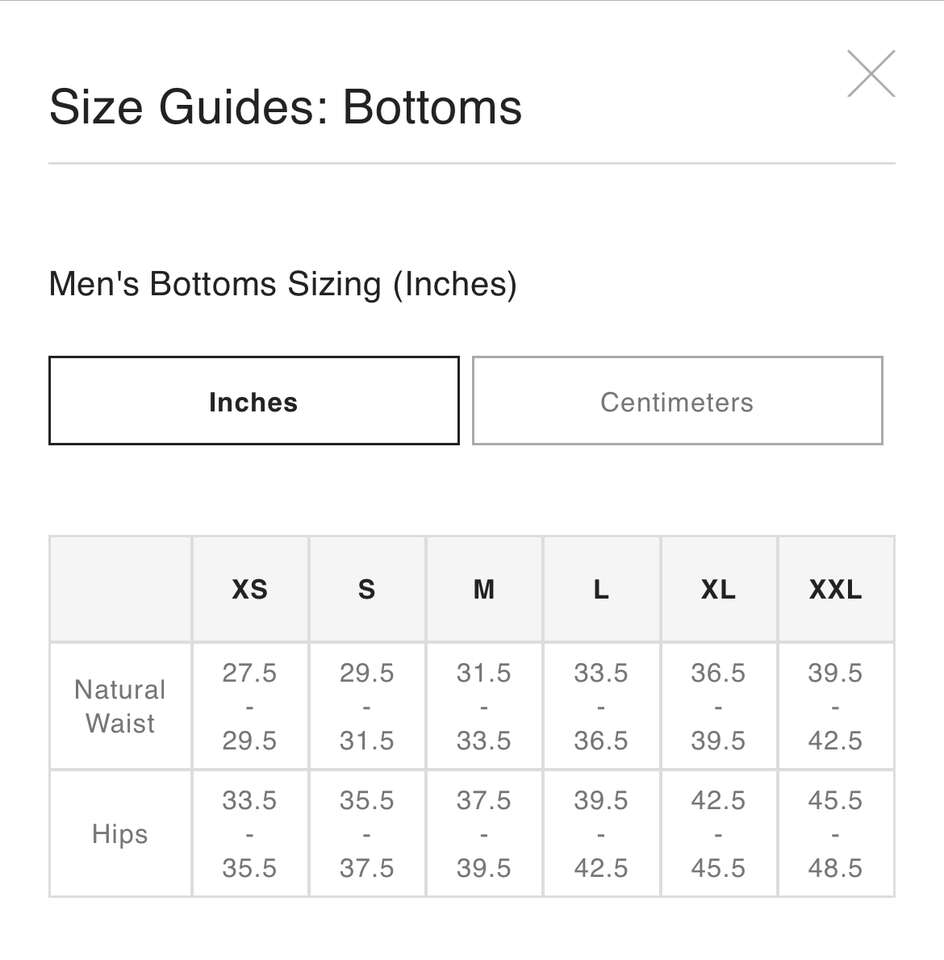
Task: Switch sizing to Centimeters
Action: point(677,401)
